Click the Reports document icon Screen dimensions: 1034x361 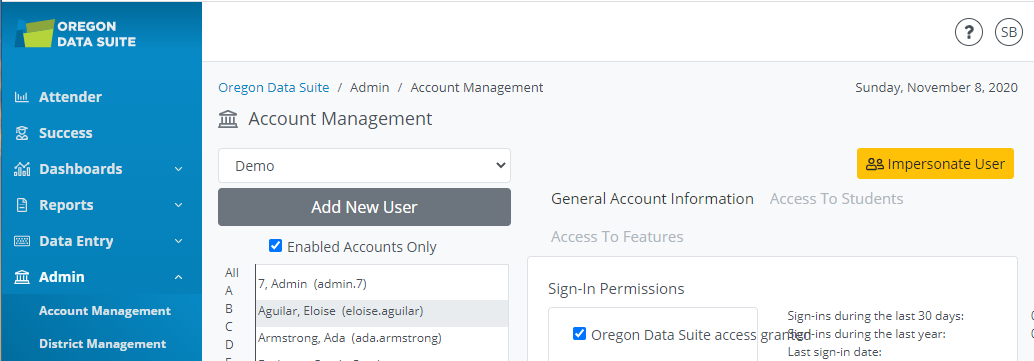coord(22,205)
